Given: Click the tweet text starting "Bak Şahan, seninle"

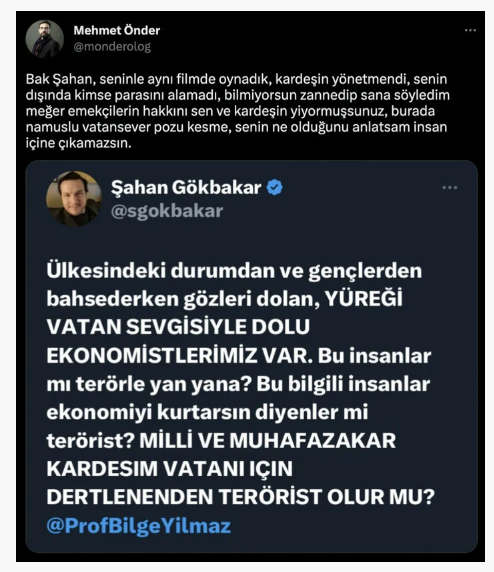Looking at the screenshot, I should (237, 111).
